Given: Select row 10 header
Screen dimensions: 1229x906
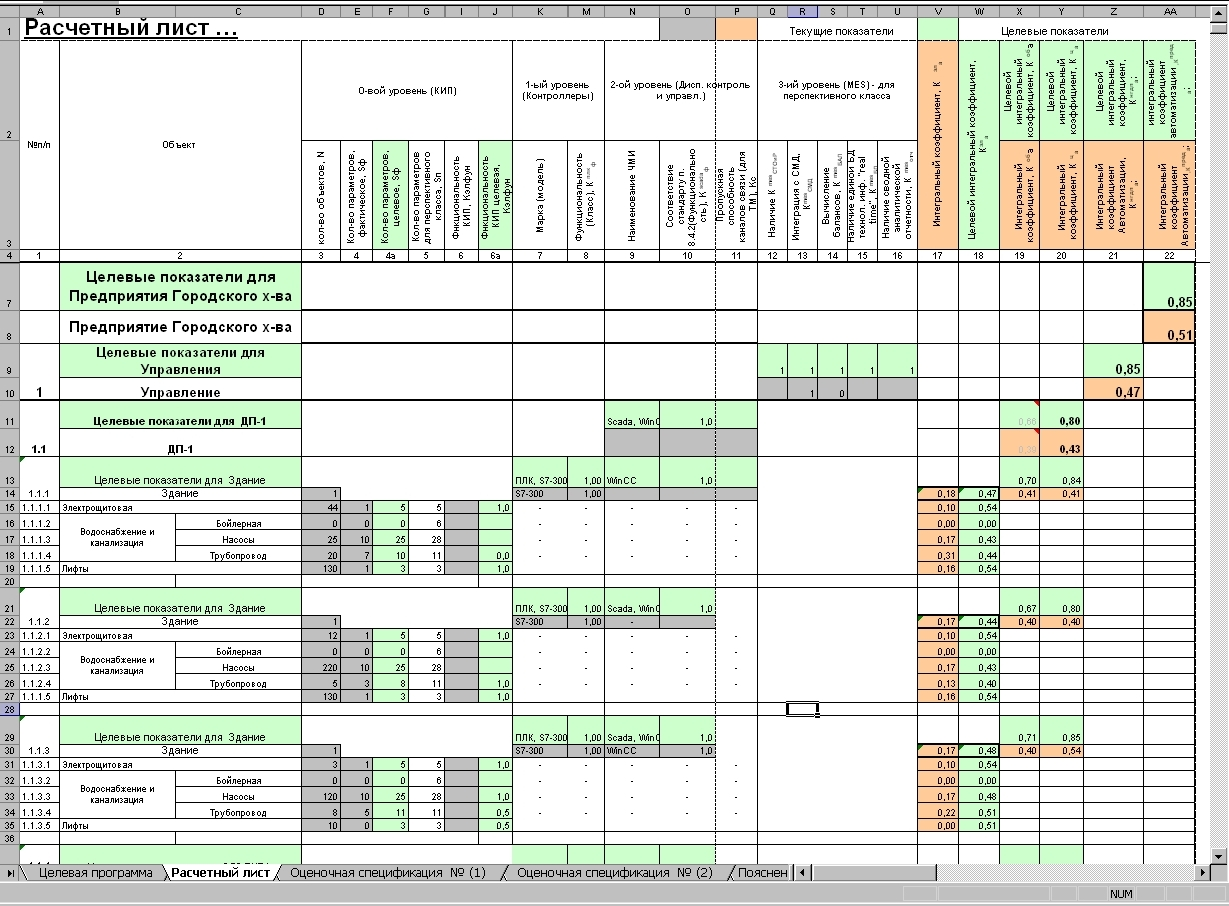Looking at the screenshot, I should point(10,391).
